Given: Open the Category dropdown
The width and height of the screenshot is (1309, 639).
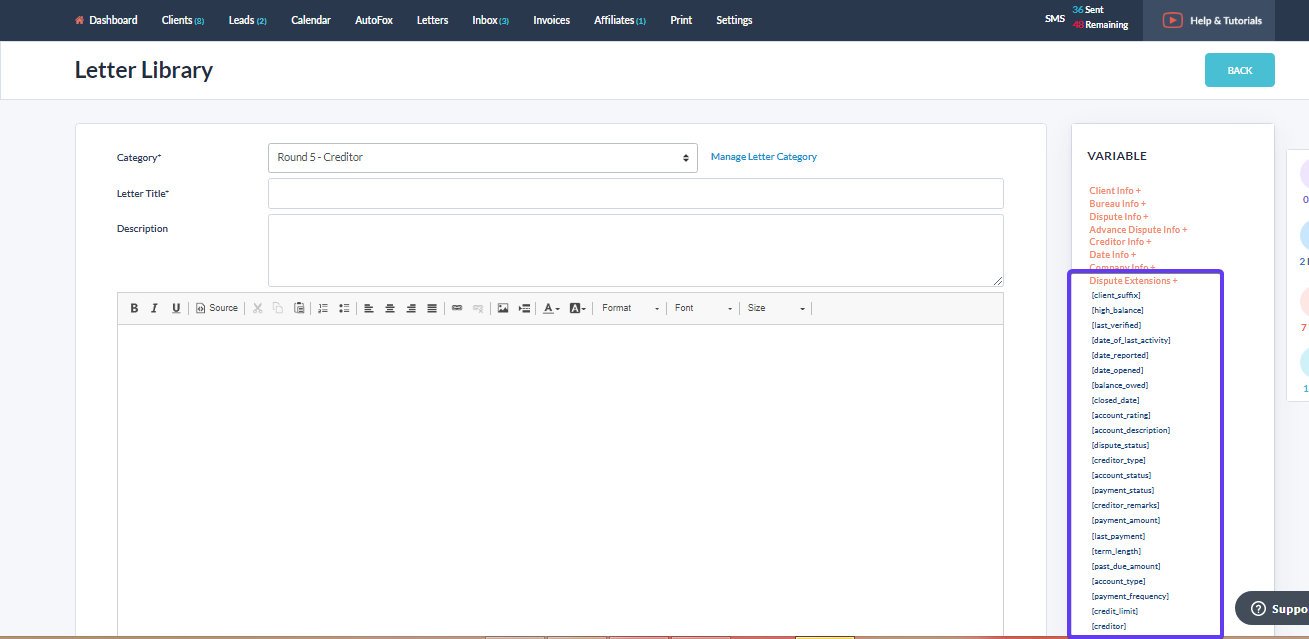Looking at the screenshot, I should (x=482, y=158).
